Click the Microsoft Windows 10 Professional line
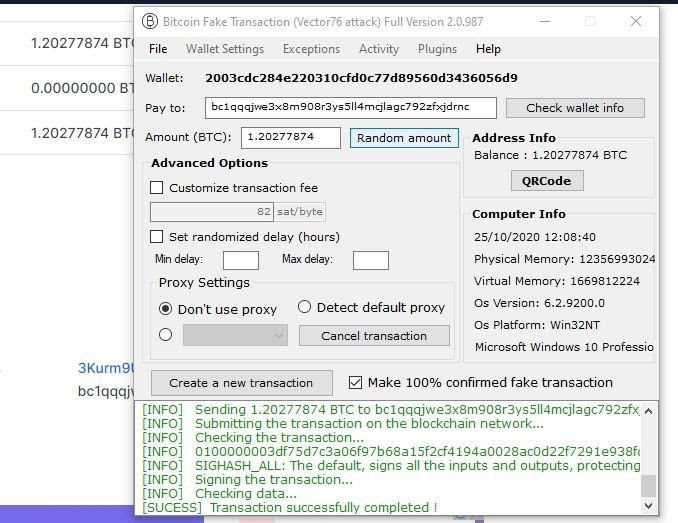 tap(564, 347)
